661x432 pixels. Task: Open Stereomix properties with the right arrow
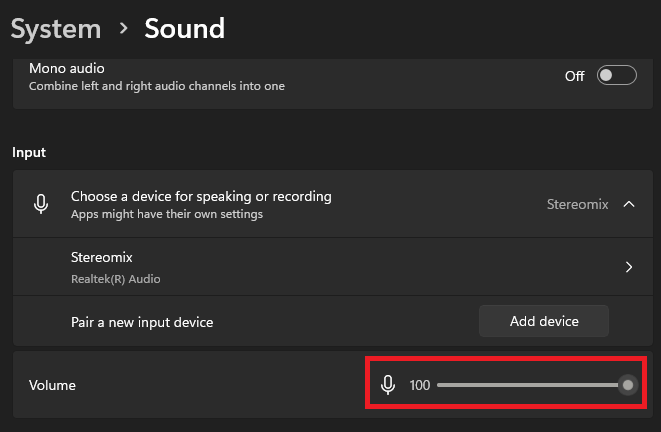[x=629, y=267]
